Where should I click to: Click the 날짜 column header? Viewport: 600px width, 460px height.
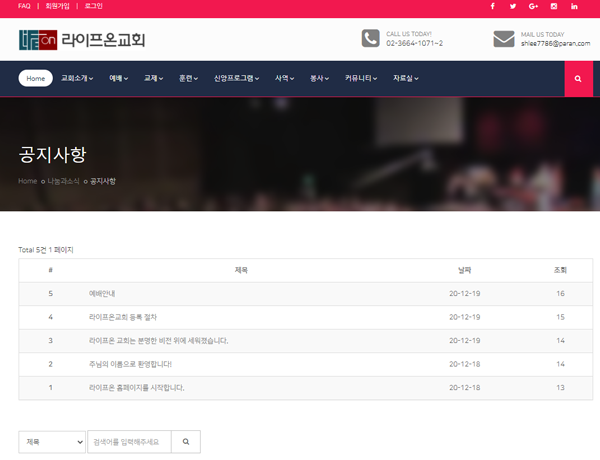click(x=465, y=270)
